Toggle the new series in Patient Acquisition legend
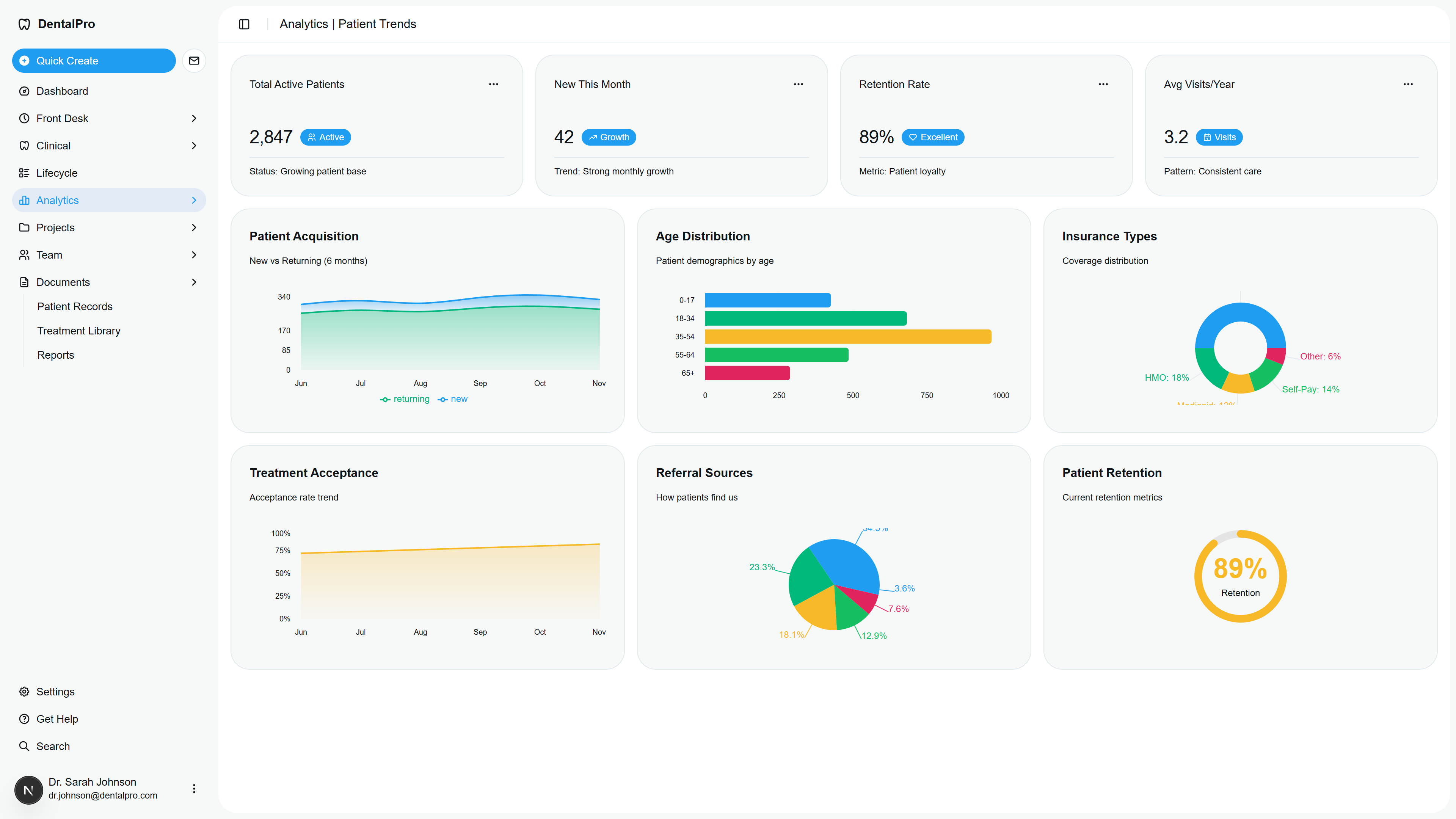The height and width of the screenshot is (819, 1456). point(452,399)
